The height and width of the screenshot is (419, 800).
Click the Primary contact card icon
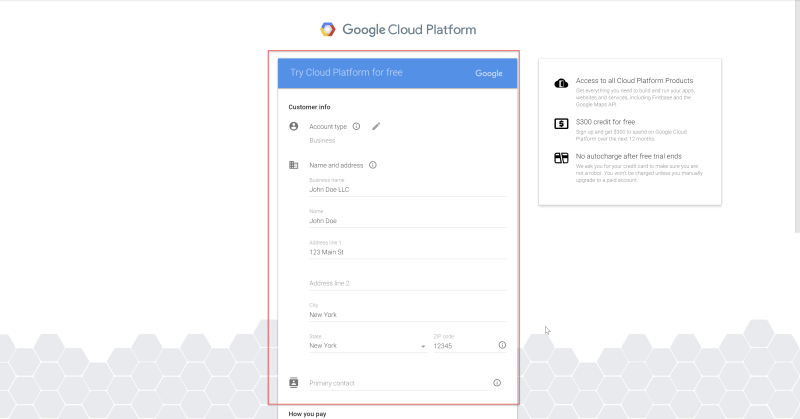pyautogui.click(x=293, y=382)
